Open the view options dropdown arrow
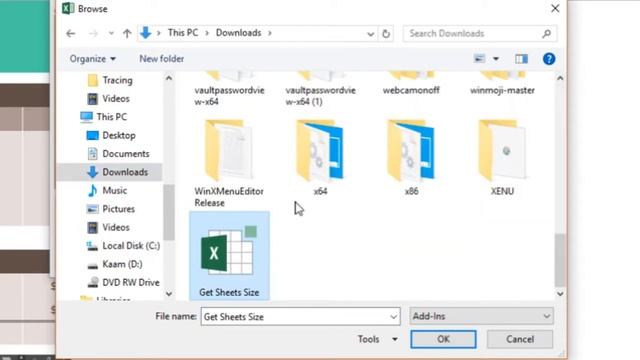640x360 pixels. pos(496,59)
